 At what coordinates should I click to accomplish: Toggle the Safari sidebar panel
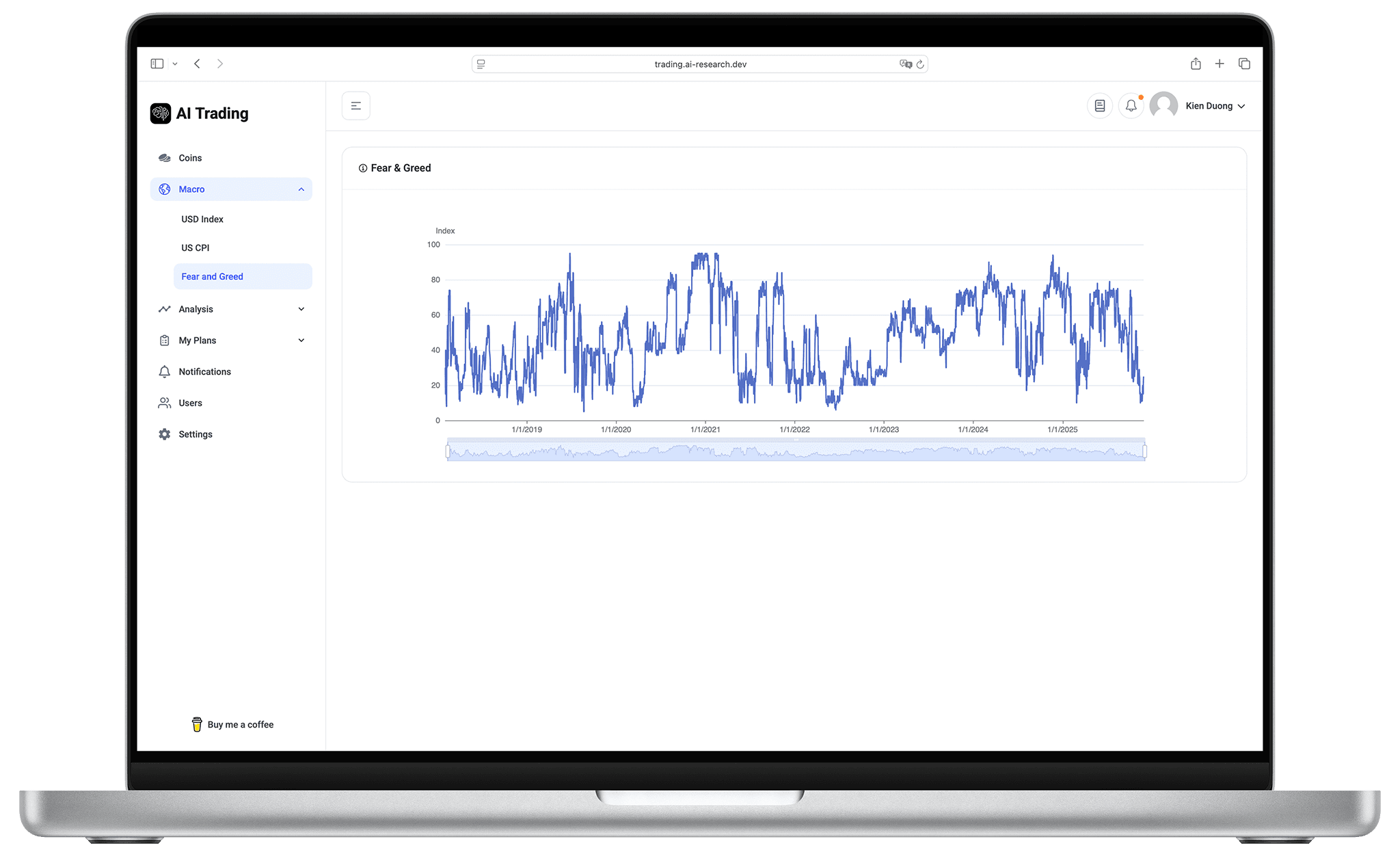point(157,64)
